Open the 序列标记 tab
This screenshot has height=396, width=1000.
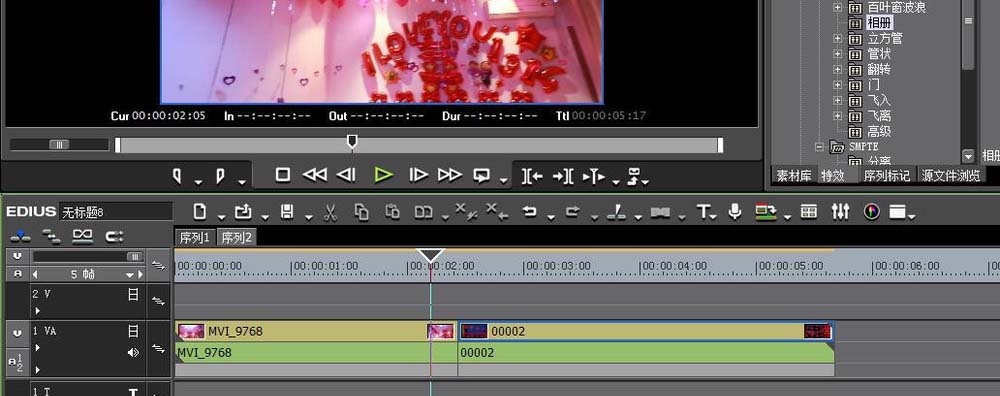886,175
